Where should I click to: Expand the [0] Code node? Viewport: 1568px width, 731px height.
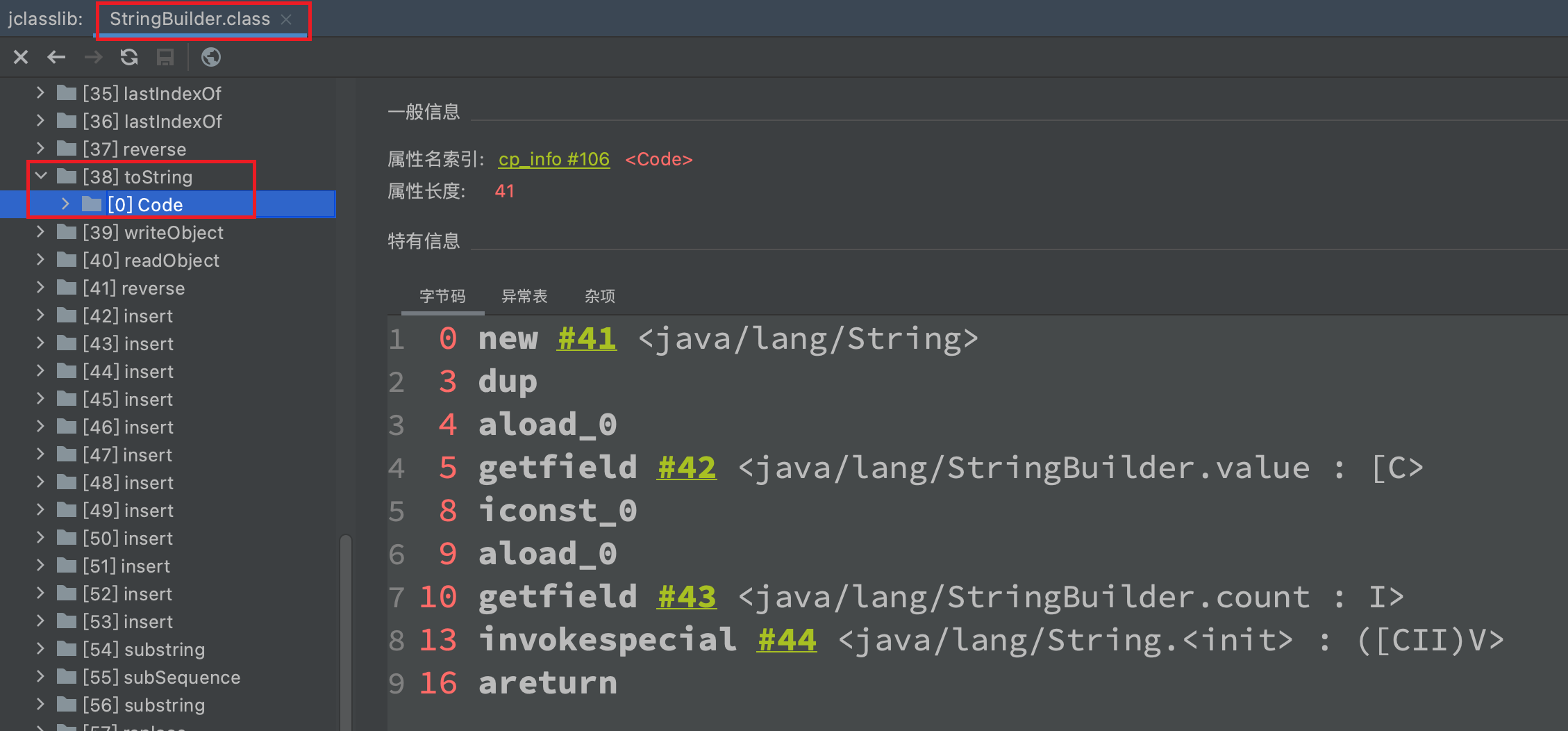(x=65, y=204)
